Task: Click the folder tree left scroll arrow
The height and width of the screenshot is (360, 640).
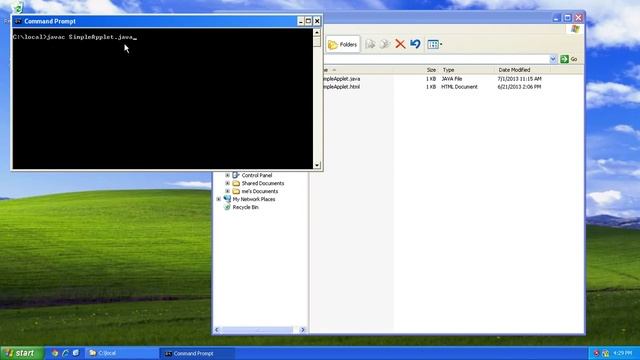Action: pos(217,329)
